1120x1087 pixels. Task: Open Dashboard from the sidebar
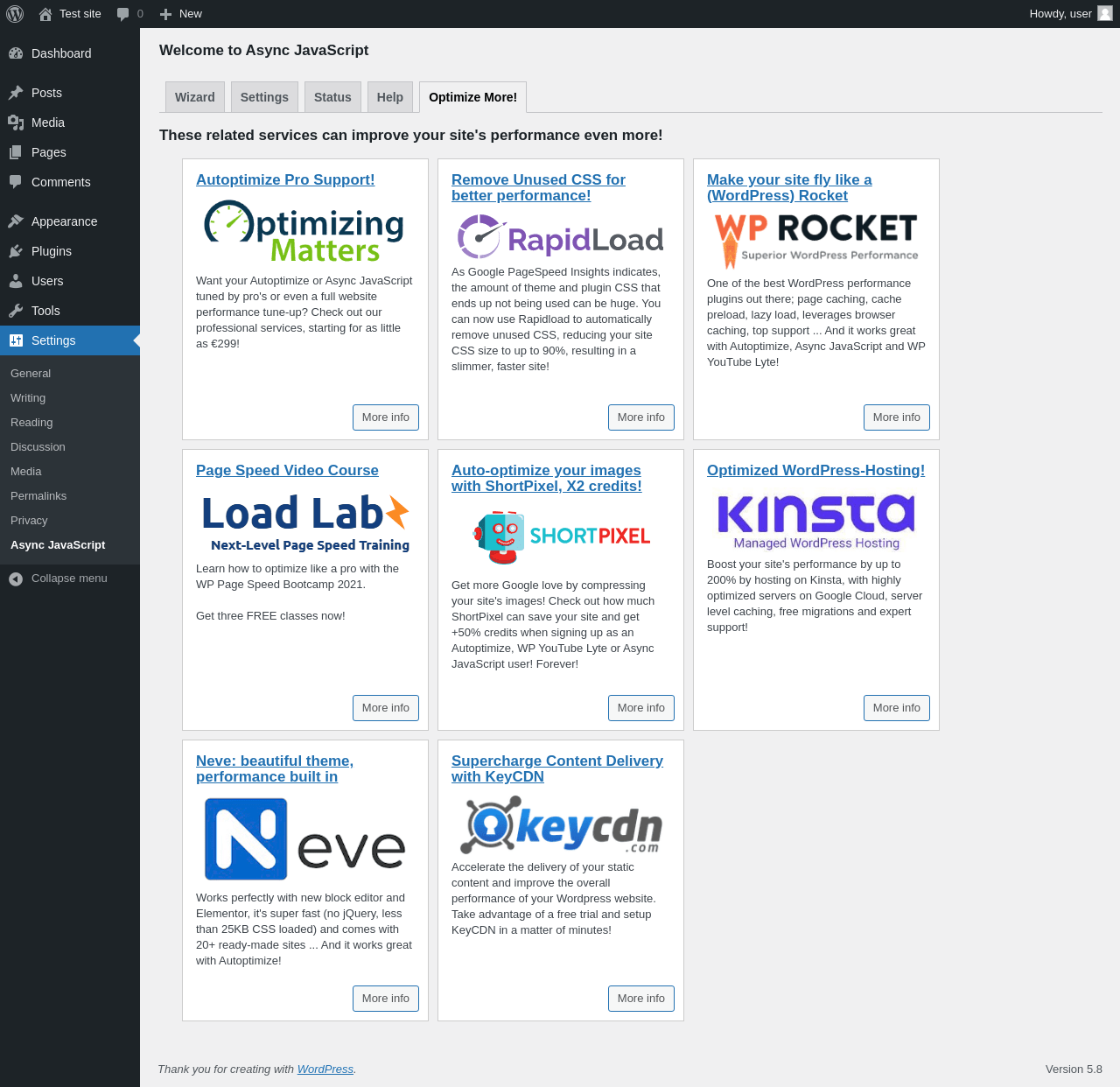61,53
